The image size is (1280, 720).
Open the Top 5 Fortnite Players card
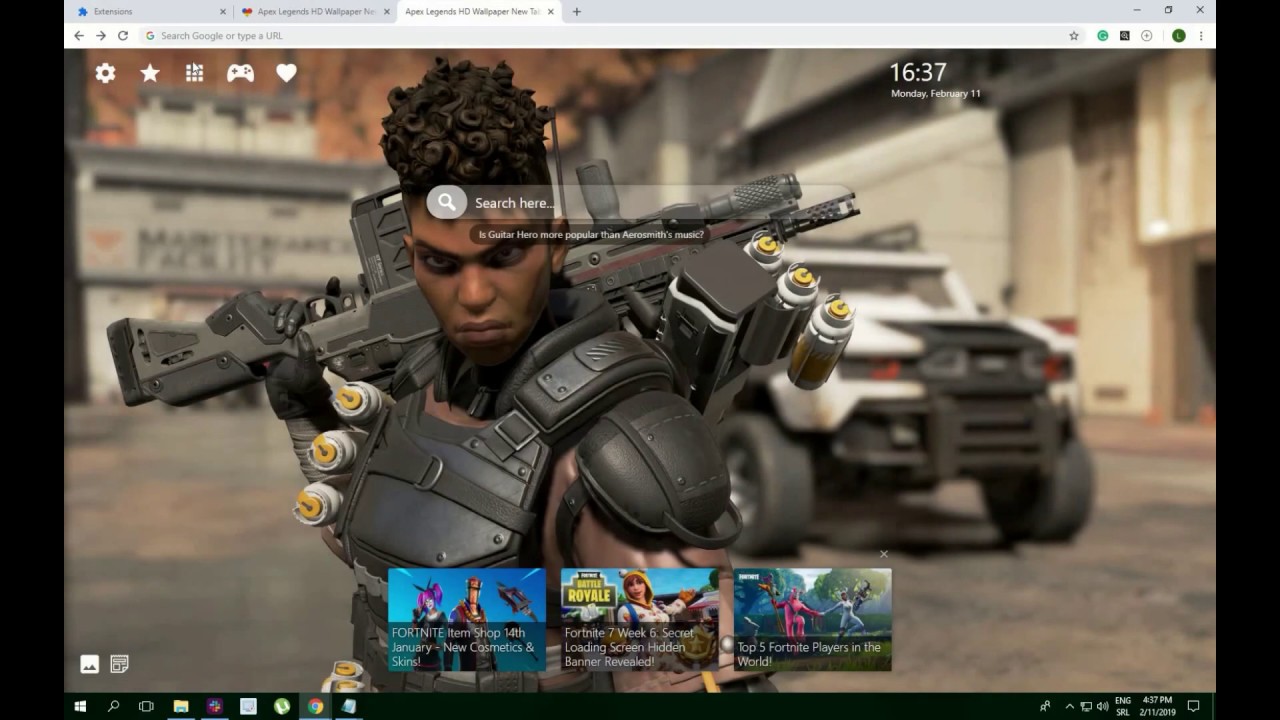tap(813, 620)
